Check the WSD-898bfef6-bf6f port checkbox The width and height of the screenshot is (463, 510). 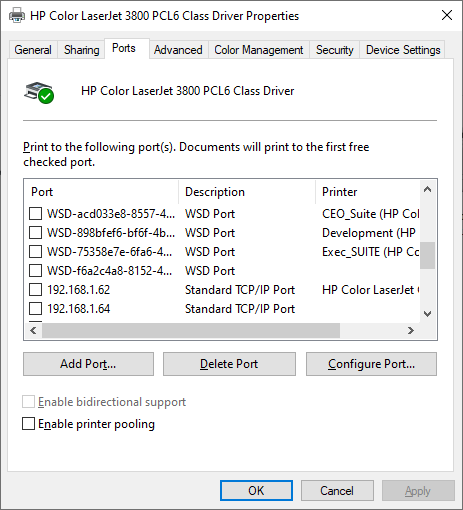(35, 233)
